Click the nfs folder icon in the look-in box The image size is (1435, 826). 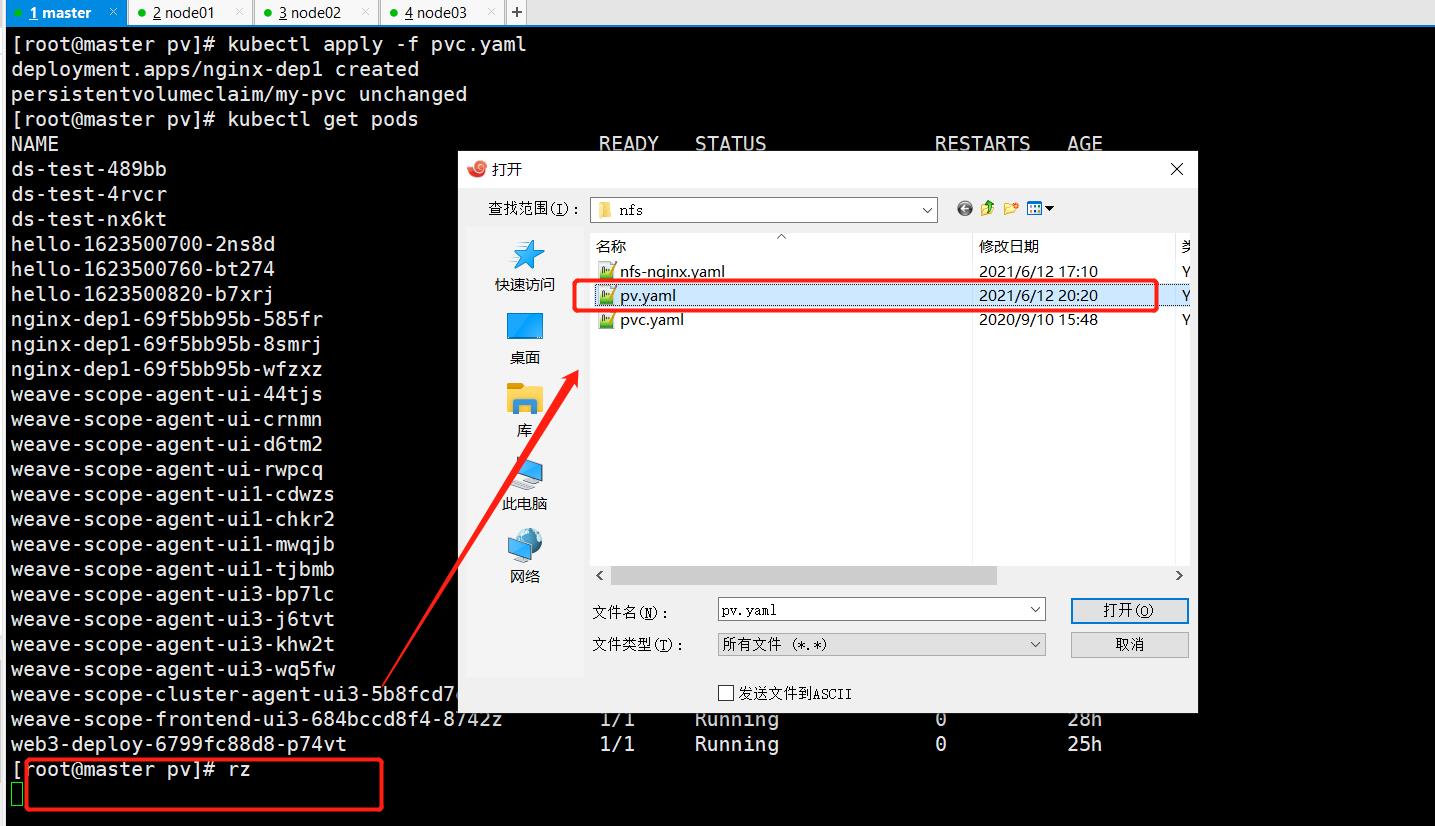[605, 210]
